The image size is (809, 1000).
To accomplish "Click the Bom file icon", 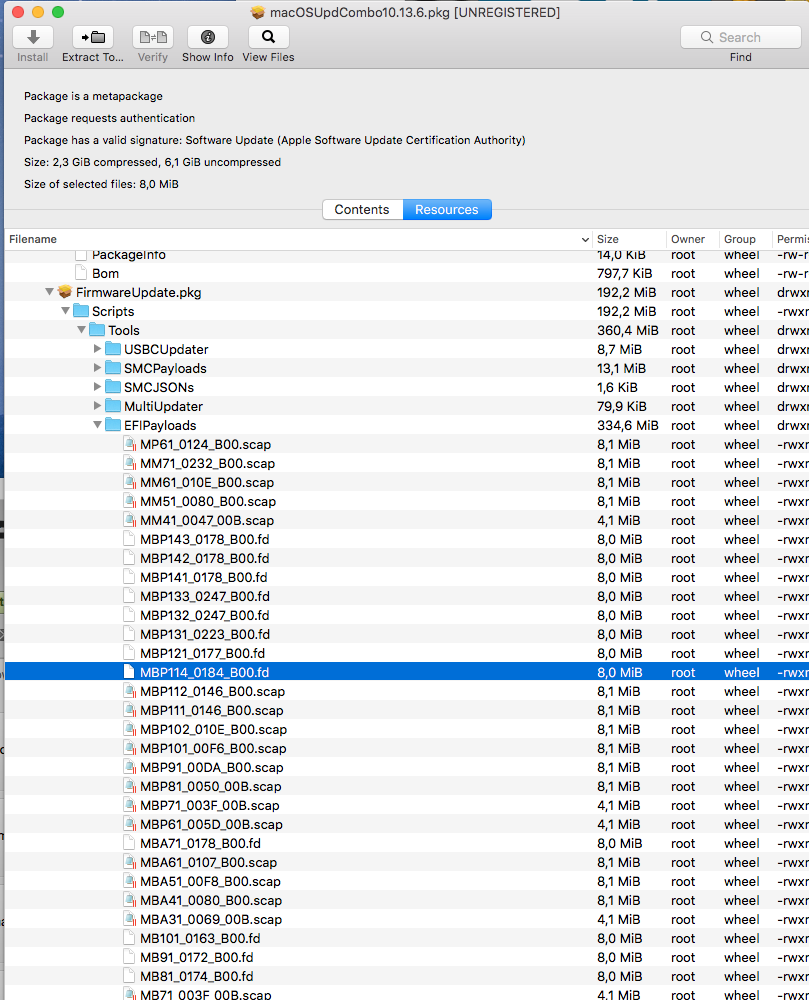I will [81, 273].
